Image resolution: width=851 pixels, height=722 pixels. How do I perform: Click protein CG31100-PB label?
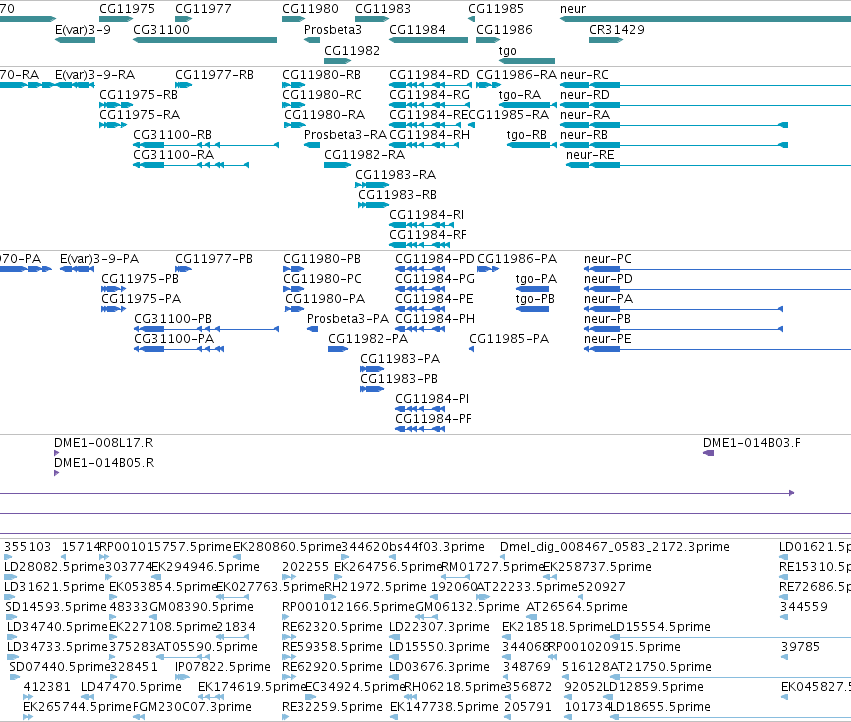173,319
